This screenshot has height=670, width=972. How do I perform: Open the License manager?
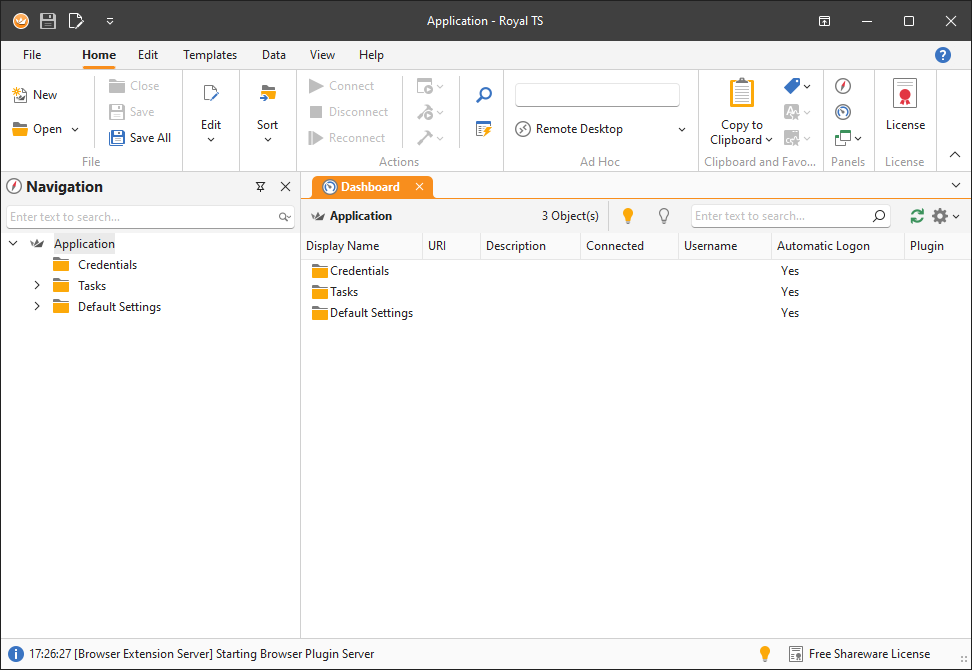tap(905, 110)
